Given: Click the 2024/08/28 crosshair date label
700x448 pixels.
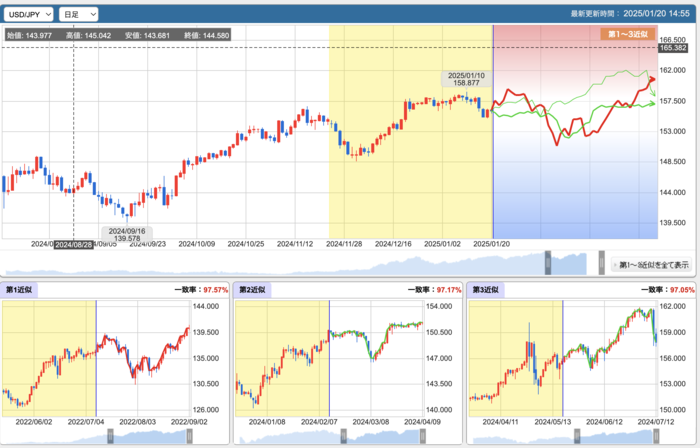Looking at the screenshot, I should click(73, 244).
